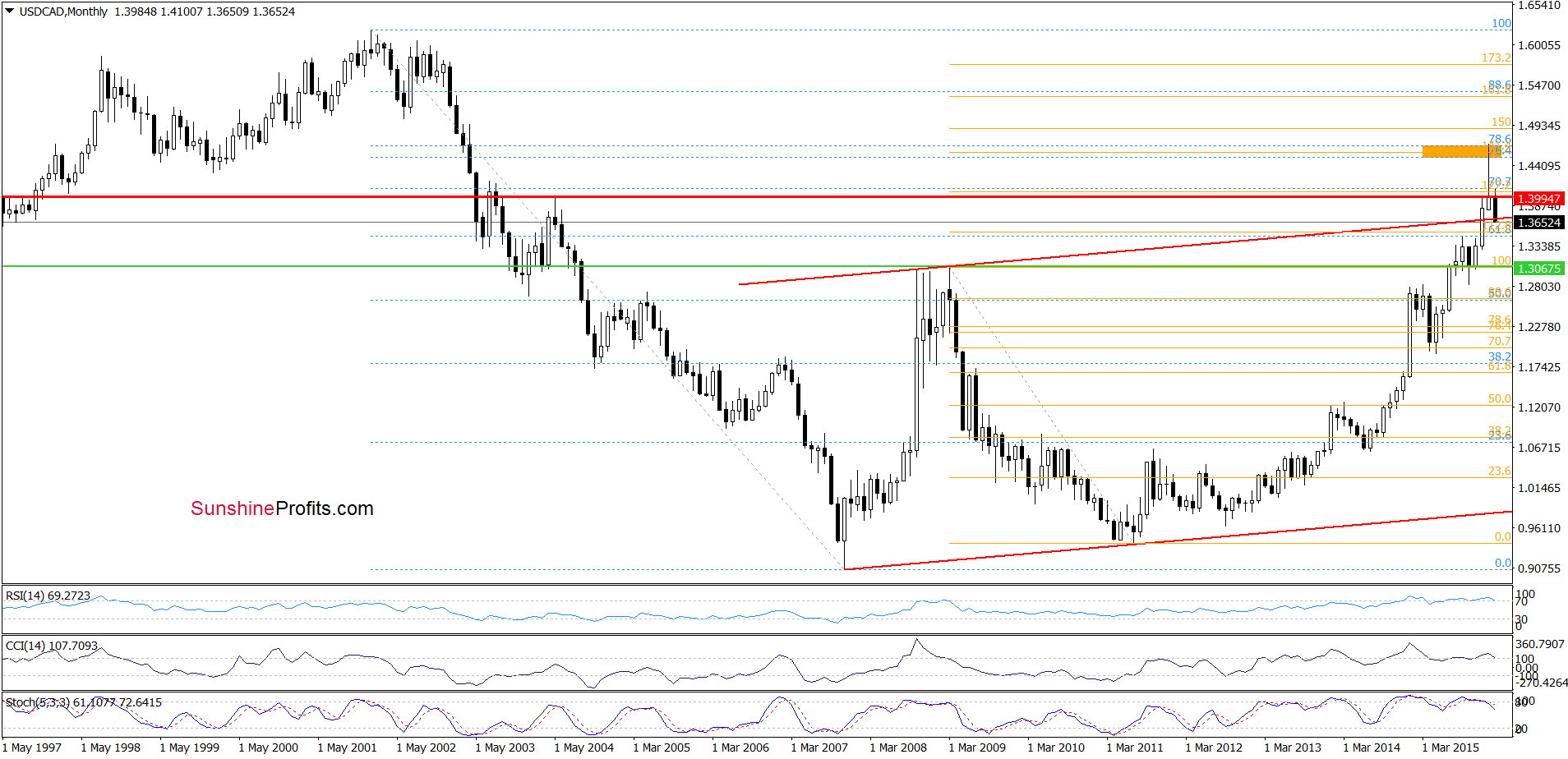Click the blue 100 Fibonacci label at top
The height and width of the screenshot is (759, 1568).
point(1501,24)
